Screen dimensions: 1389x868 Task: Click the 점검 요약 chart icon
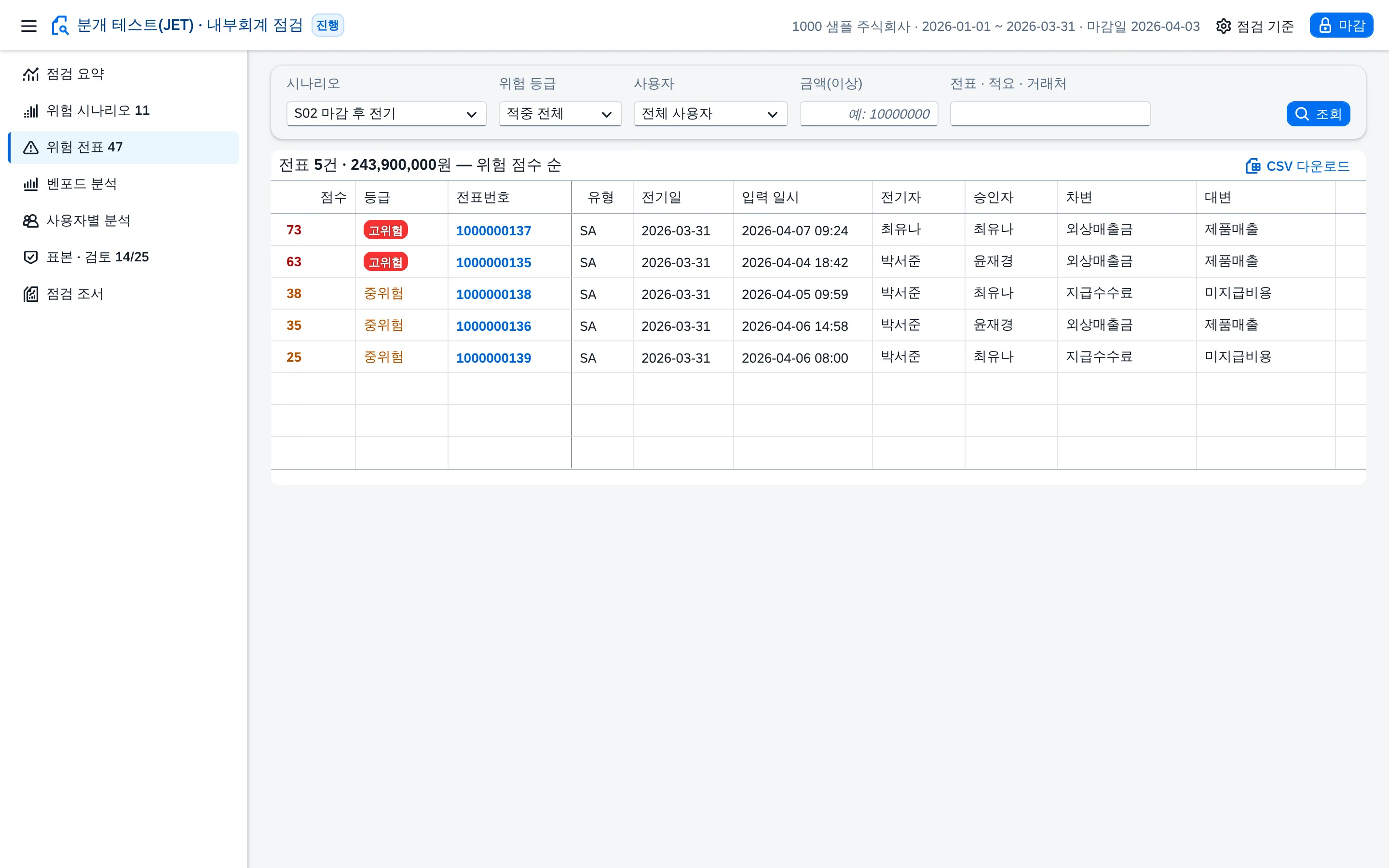tap(31, 74)
